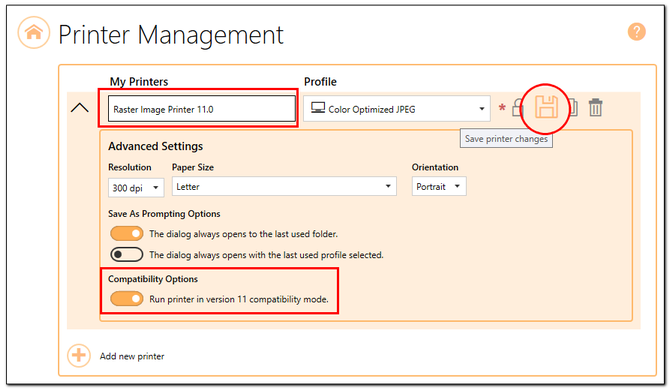Collapse the printer row with up chevron

(79, 108)
